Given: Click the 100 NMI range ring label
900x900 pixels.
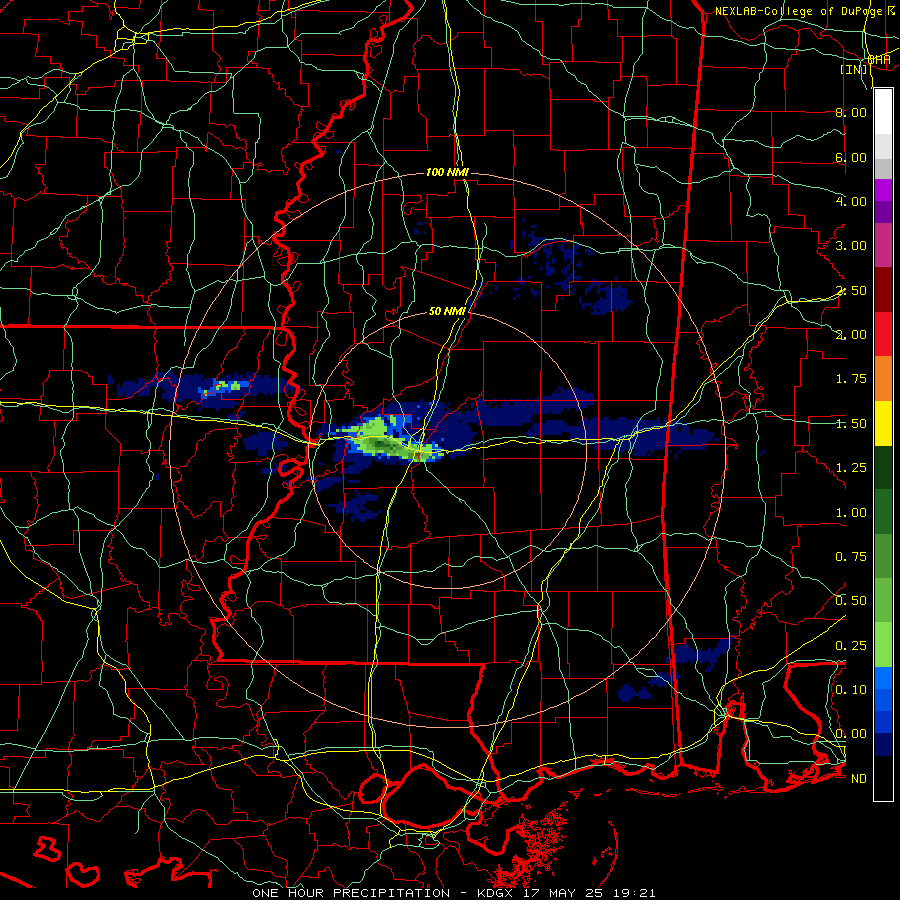Looking at the screenshot, I should tap(447, 172).
